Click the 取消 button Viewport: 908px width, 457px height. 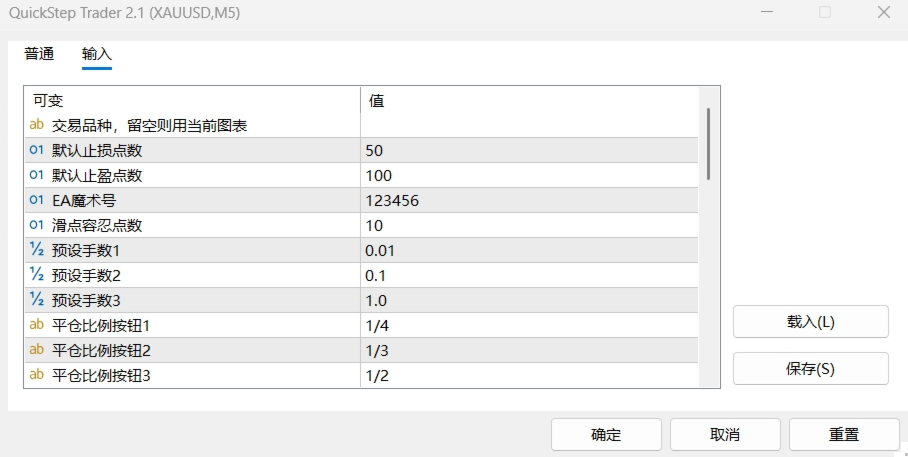(725, 435)
